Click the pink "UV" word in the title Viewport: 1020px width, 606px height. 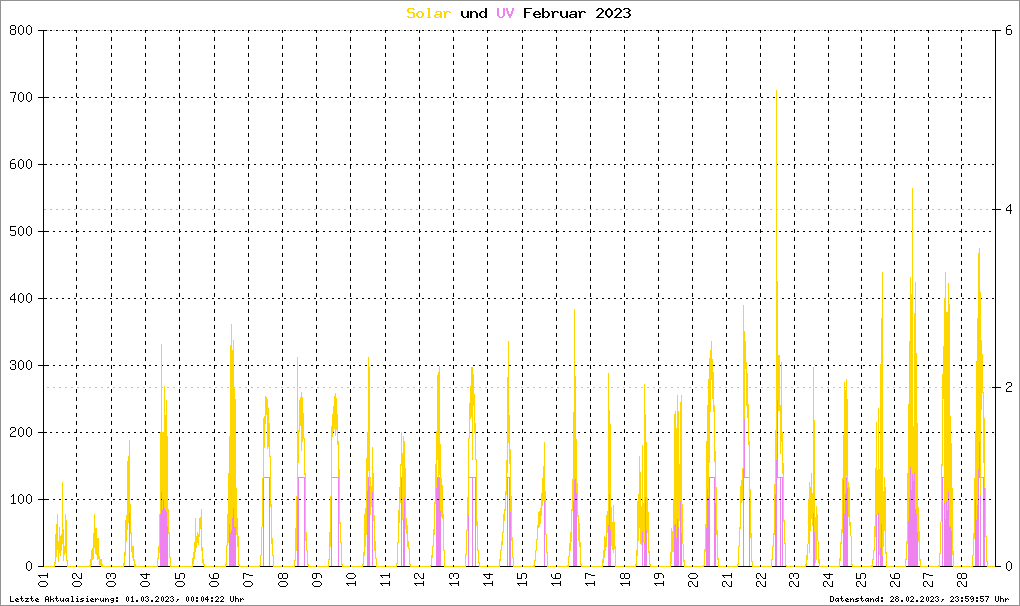pyautogui.click(x=505, y=13)
